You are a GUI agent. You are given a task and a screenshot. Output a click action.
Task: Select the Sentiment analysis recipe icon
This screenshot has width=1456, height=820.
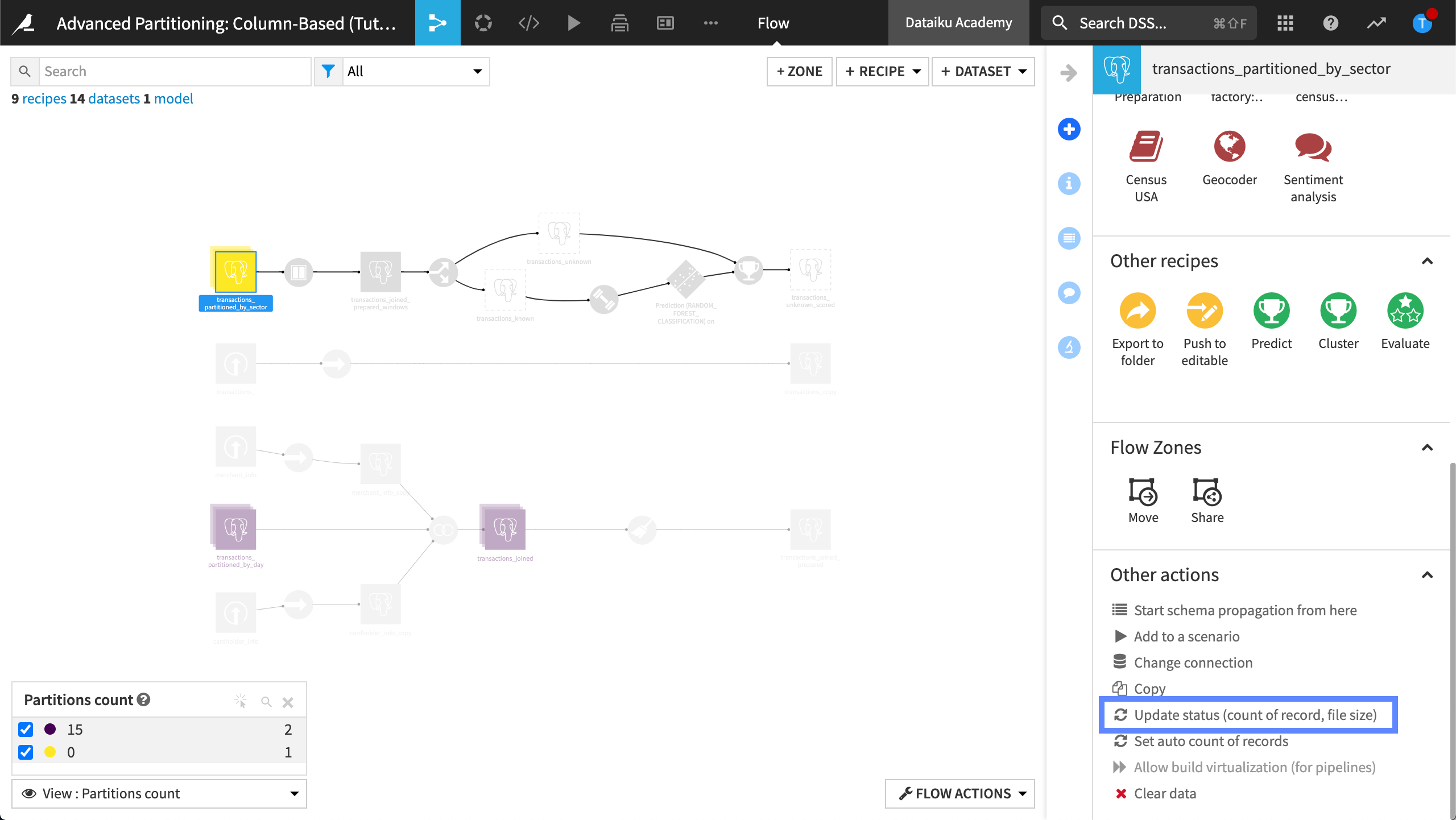point(1313,147)
